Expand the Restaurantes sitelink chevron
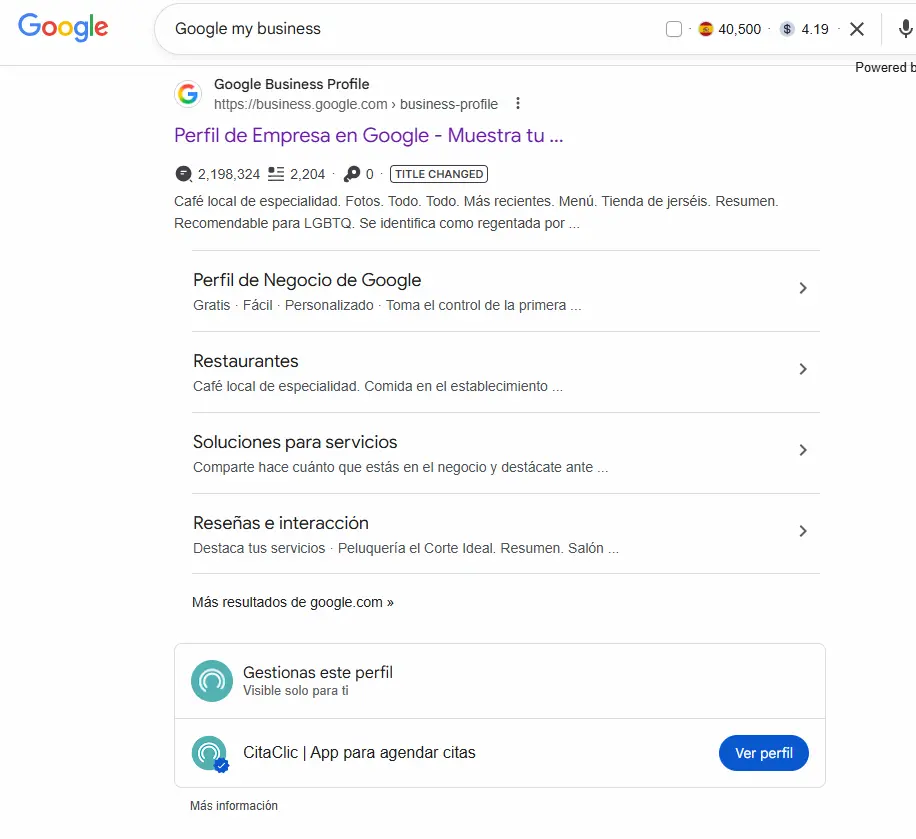 (803, 369)
